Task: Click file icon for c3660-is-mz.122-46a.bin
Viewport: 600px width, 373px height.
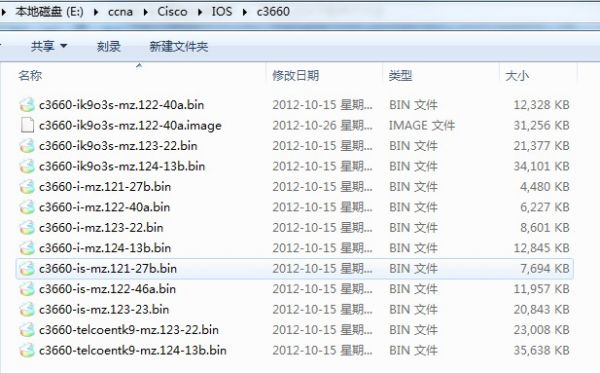Action: click(x=27, y=289)
